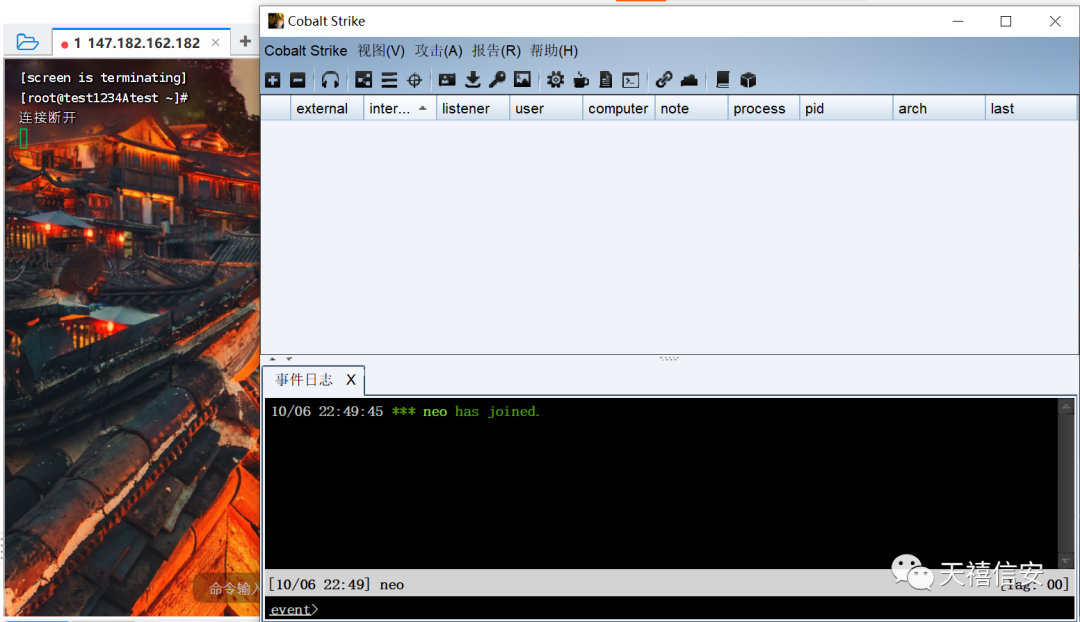
Task: Open the 帮助(H) menu
Action: tap(554, 51)
